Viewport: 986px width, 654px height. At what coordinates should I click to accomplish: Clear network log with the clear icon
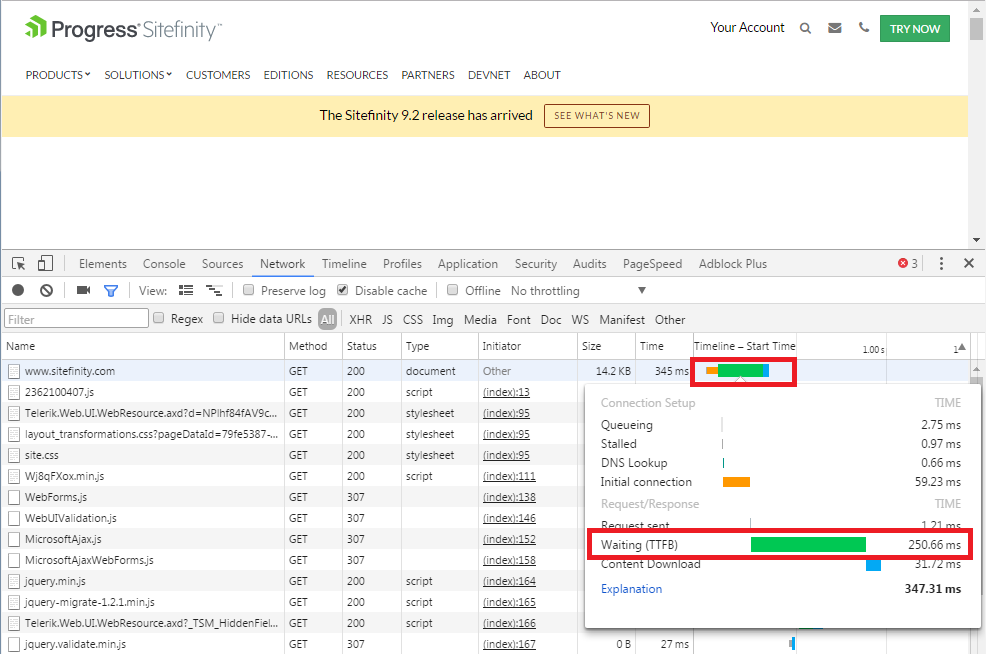[45, 290]
